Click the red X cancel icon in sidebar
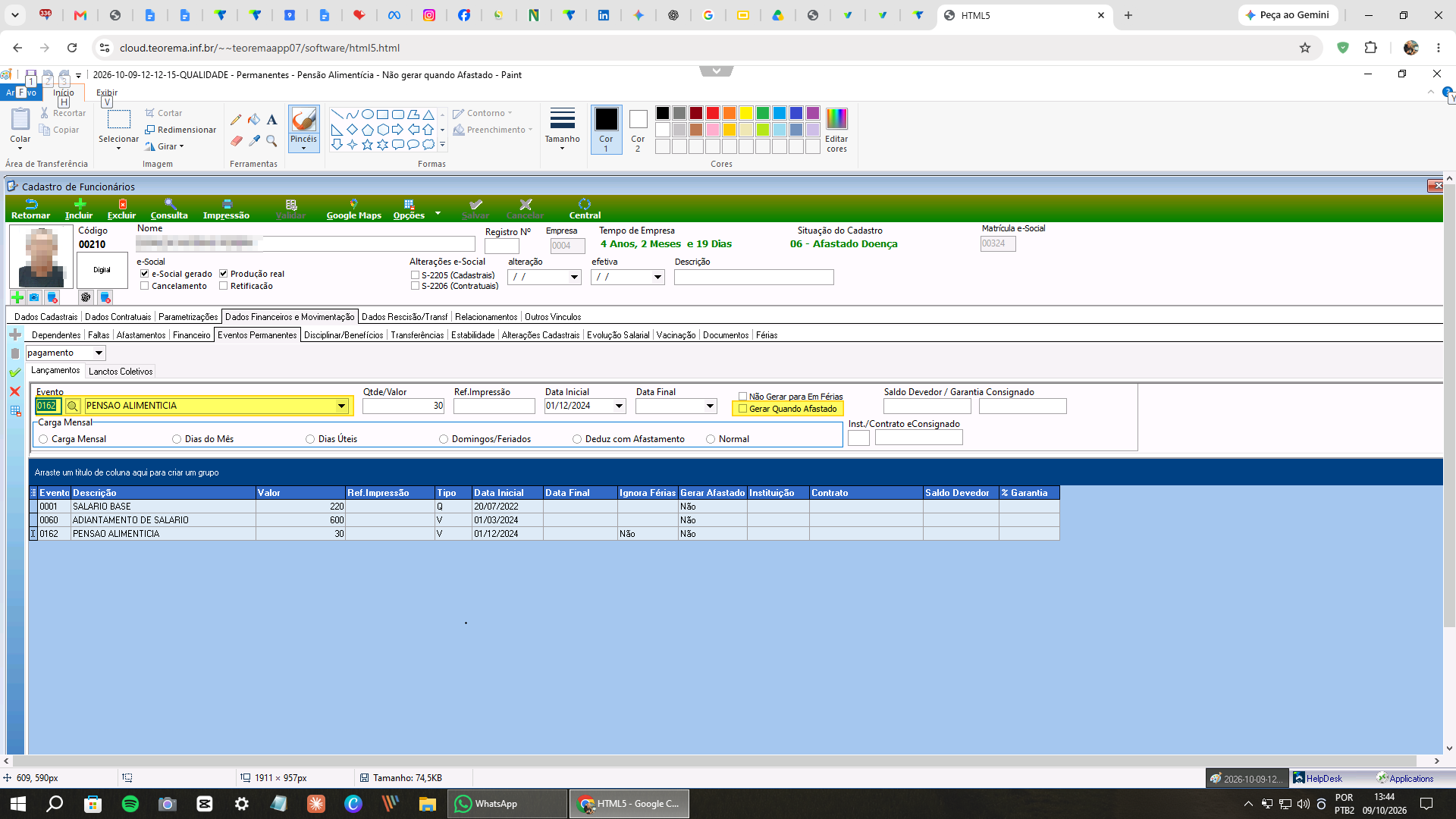The image size is (1456, 819). coord(14,391)
